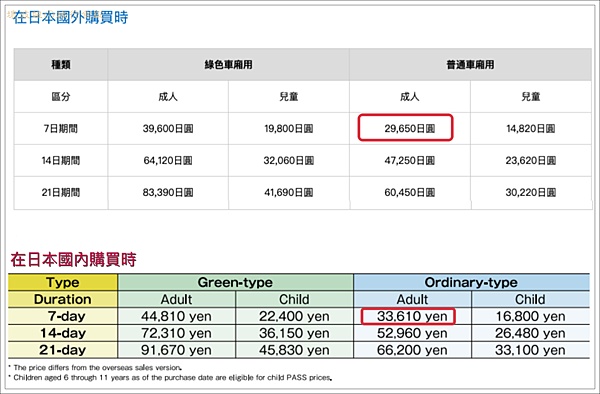The width and height of the screenshot is (600, 394).
Task: Select the 47,250日圓 cell
Action: pos(410,161)
